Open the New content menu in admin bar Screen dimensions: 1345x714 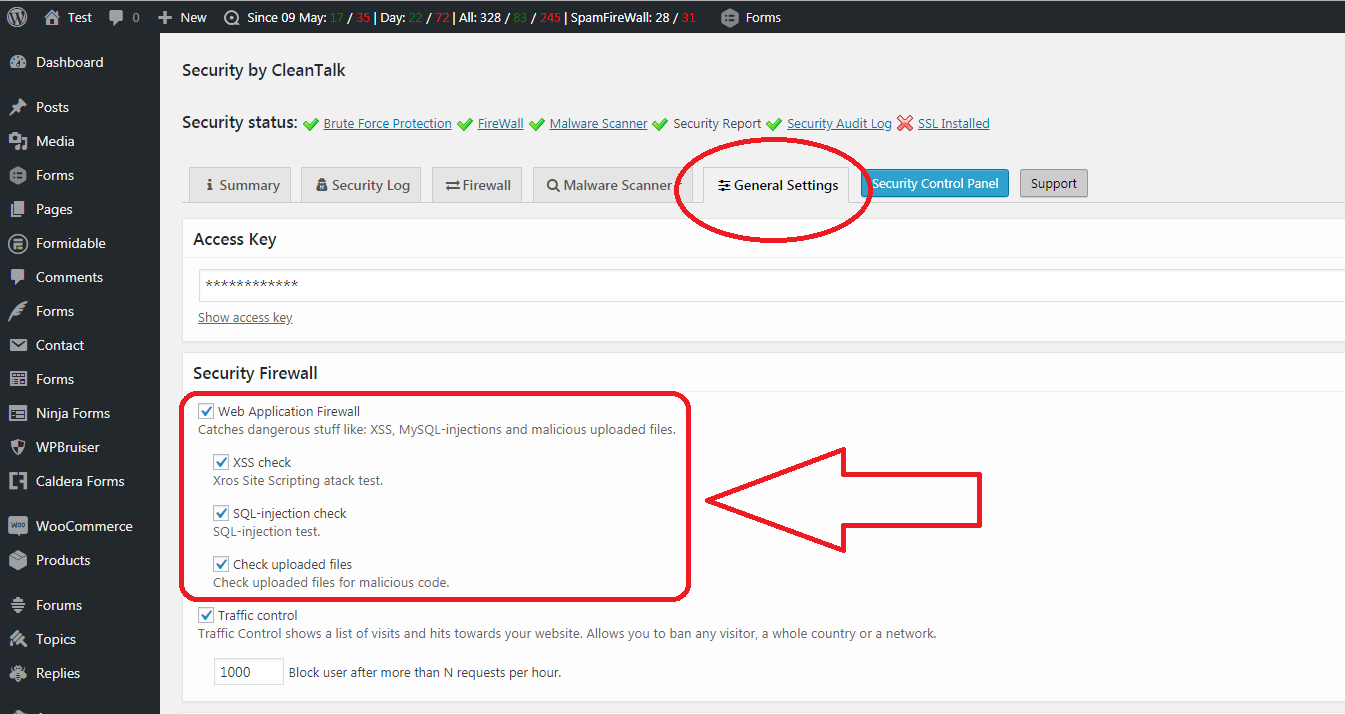pyautogui.click(x=182, y=17)
